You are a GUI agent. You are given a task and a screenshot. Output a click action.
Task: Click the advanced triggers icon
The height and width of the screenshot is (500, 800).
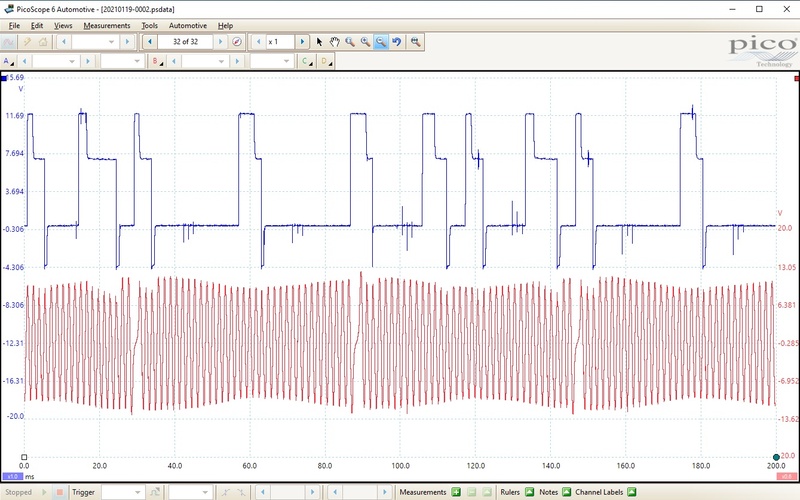[154, 492]
